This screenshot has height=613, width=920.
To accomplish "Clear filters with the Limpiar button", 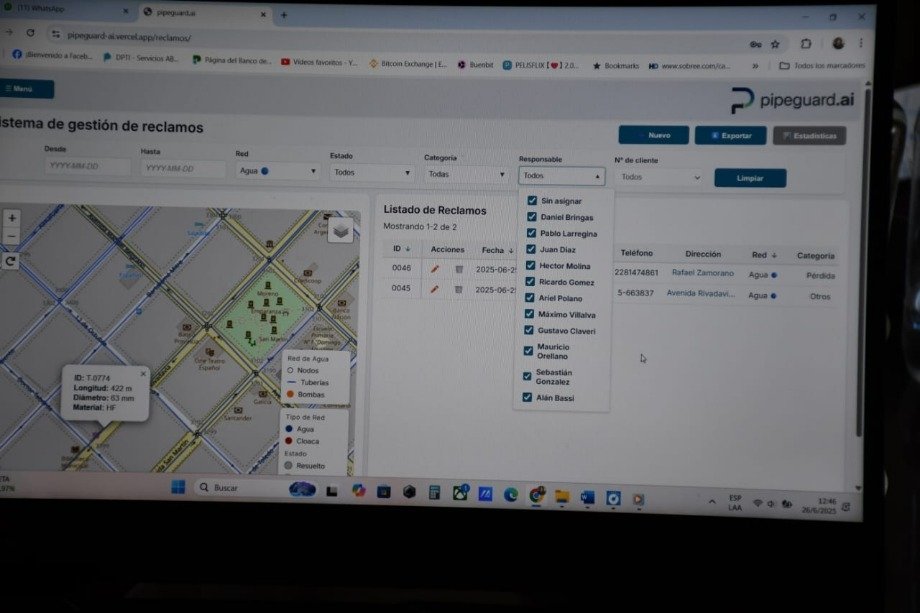I will pyautogui.click(x=750, y=178).
